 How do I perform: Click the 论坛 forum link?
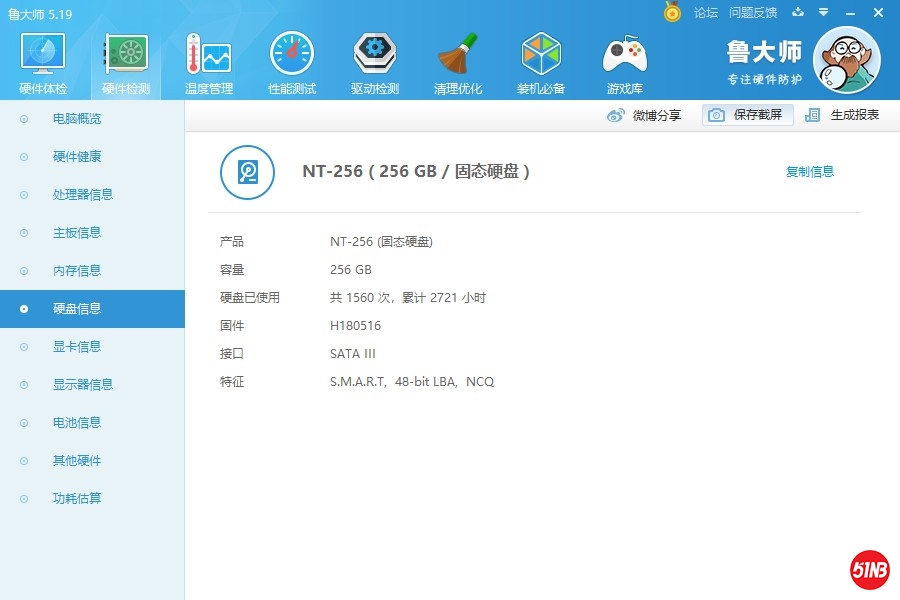[706, 13]
